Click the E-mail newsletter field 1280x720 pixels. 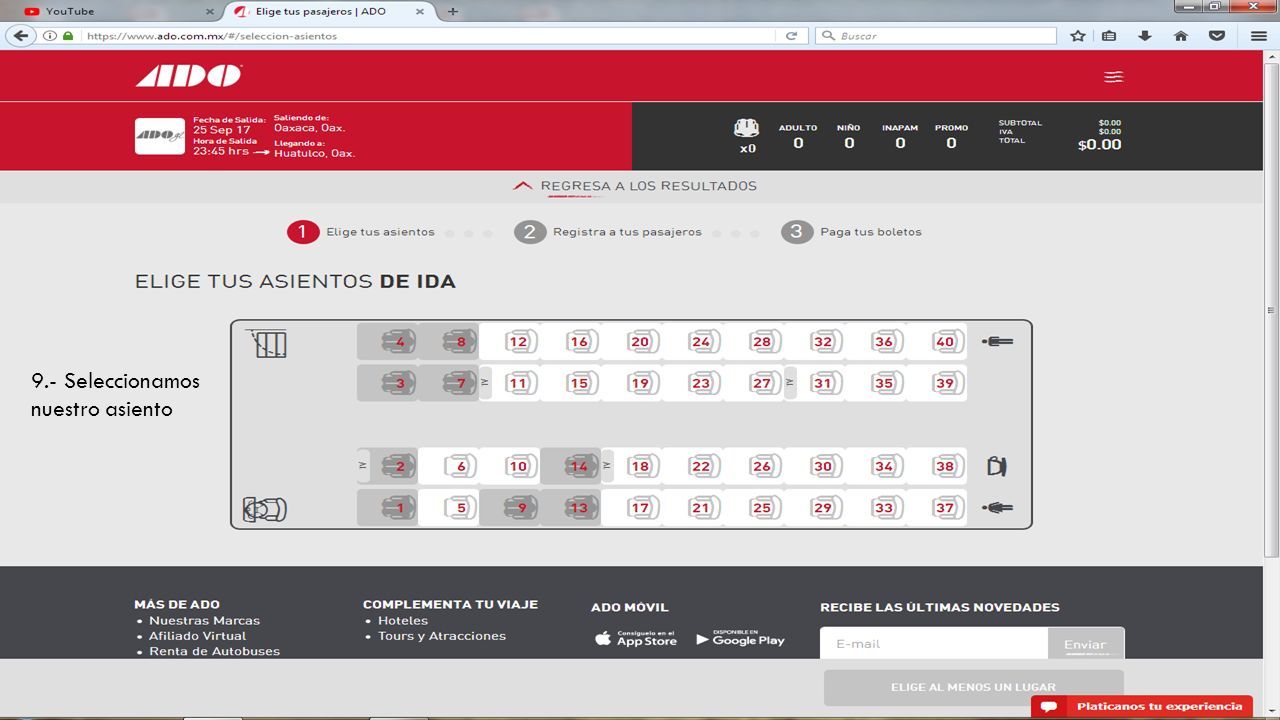click(934, 644)
